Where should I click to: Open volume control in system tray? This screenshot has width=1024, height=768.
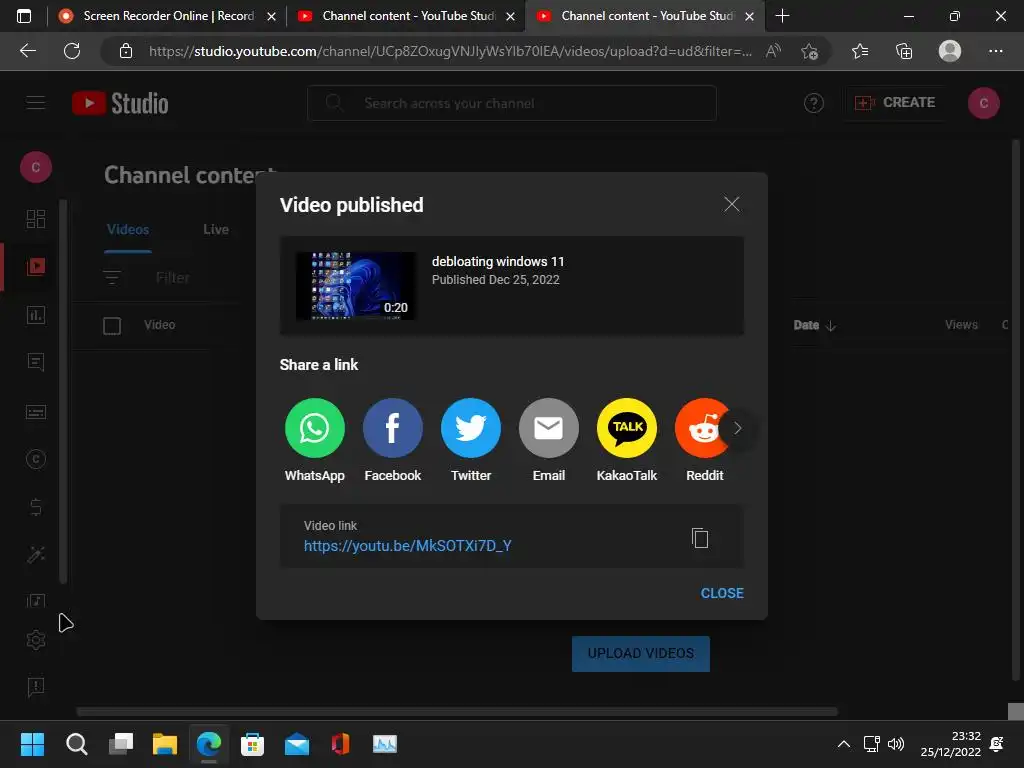(896, 744)
